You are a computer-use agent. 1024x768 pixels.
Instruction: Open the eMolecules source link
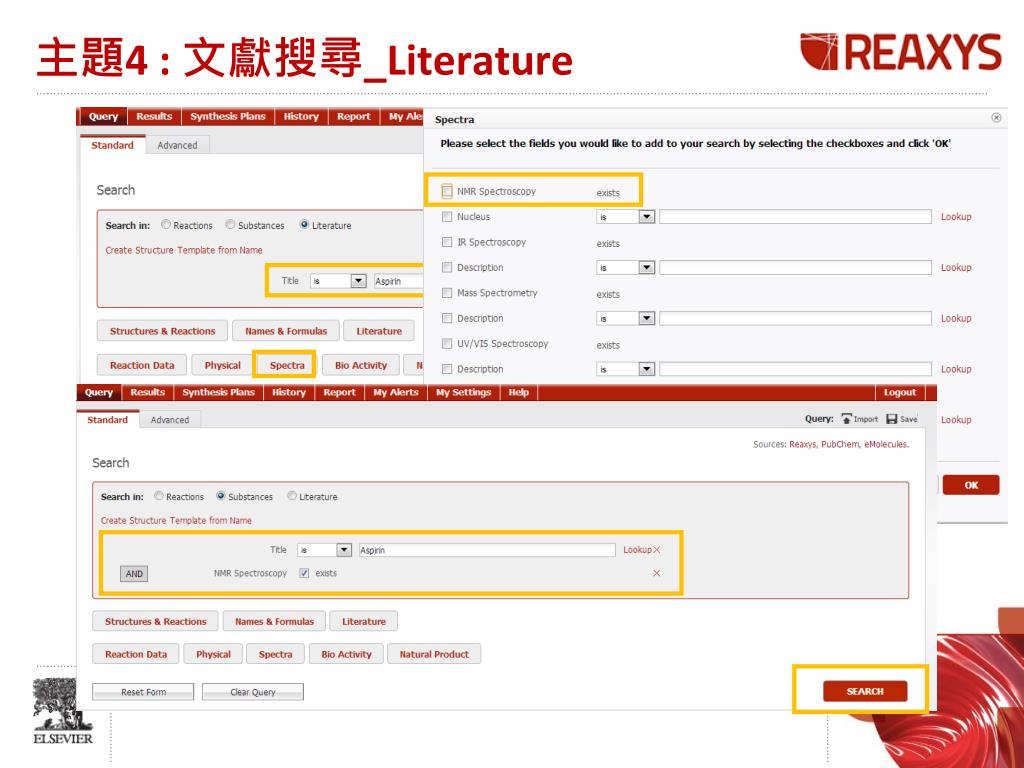(886, 444)
